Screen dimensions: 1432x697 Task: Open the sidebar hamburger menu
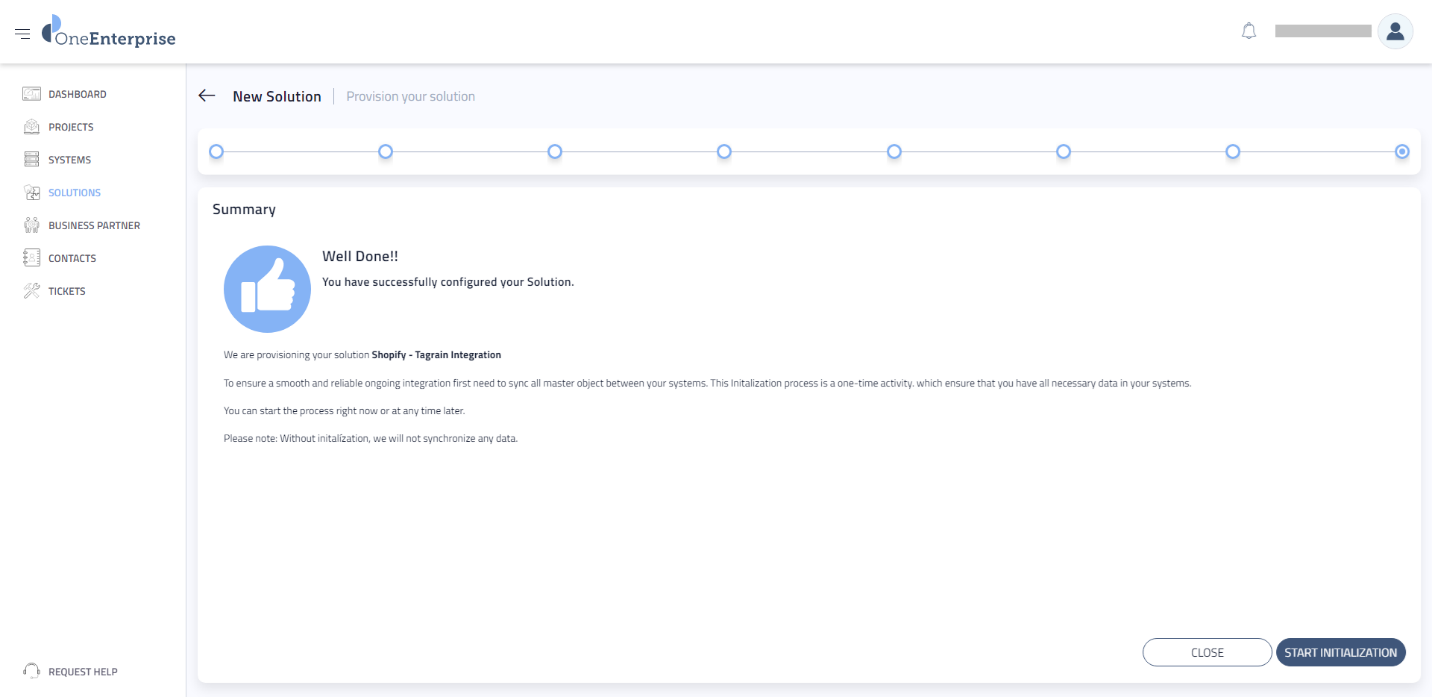23,31
